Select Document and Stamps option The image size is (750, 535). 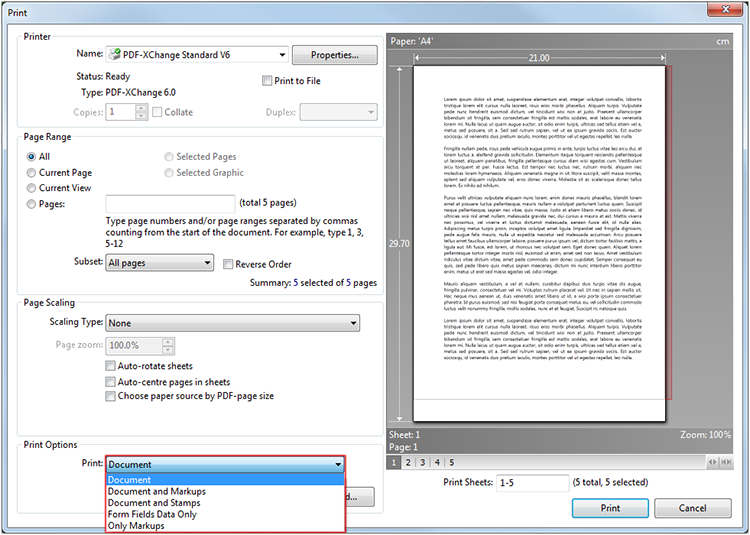pos(225,503)
